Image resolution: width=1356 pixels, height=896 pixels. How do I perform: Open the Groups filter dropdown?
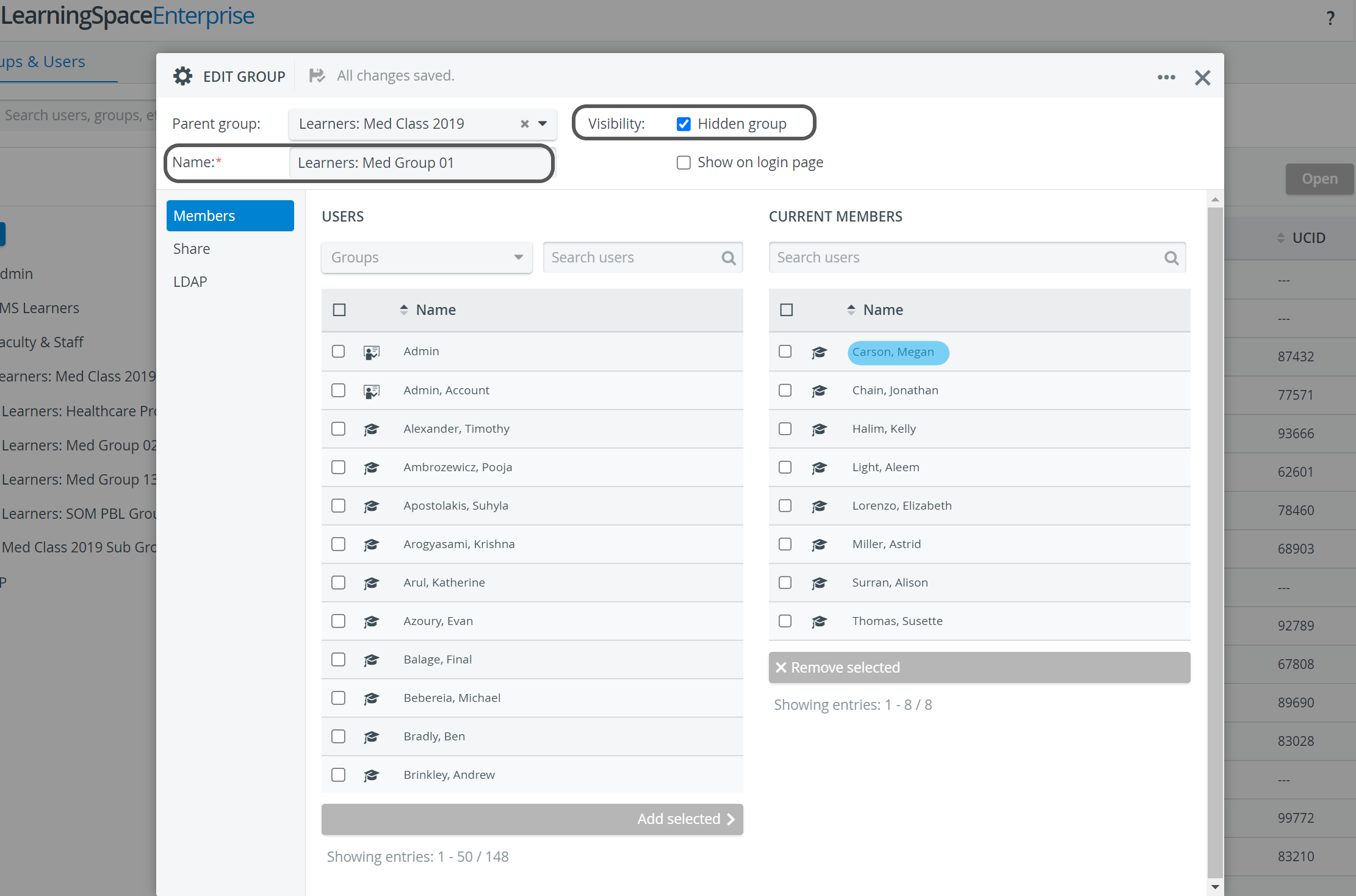(427, 258)
